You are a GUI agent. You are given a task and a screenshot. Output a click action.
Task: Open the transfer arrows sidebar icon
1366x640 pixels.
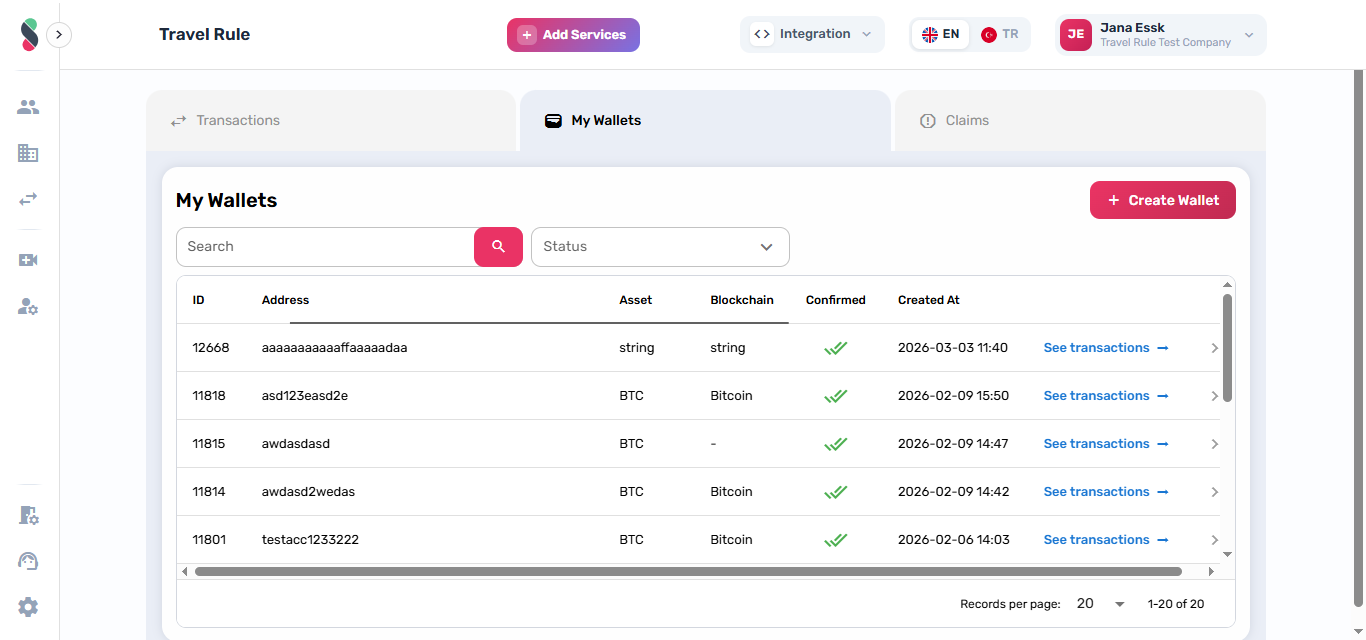tap(28, 199)
